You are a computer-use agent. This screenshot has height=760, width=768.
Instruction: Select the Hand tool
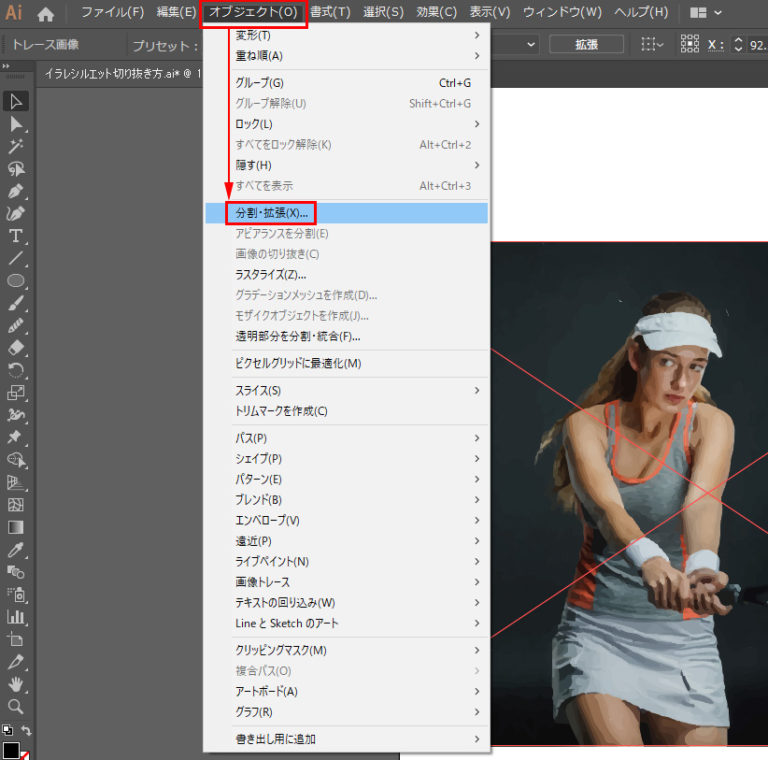coord(16,684)
